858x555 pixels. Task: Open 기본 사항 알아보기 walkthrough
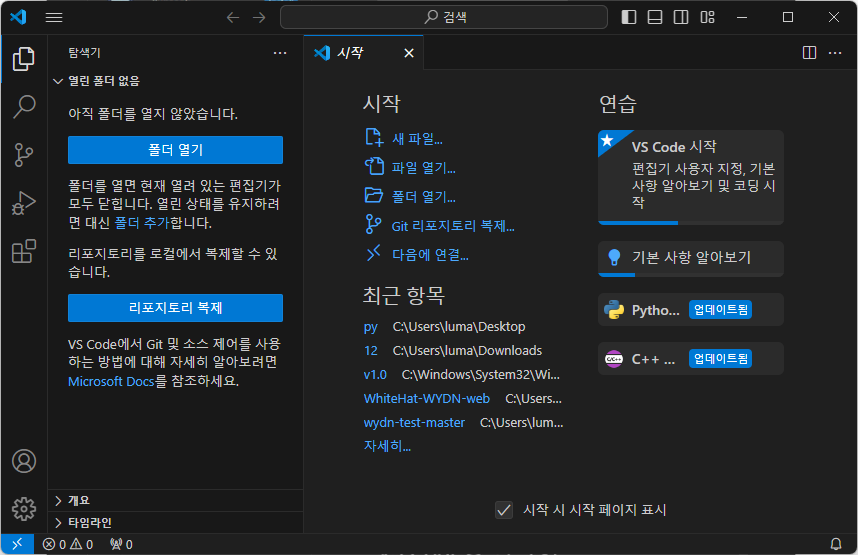click(x=691, y=258)
